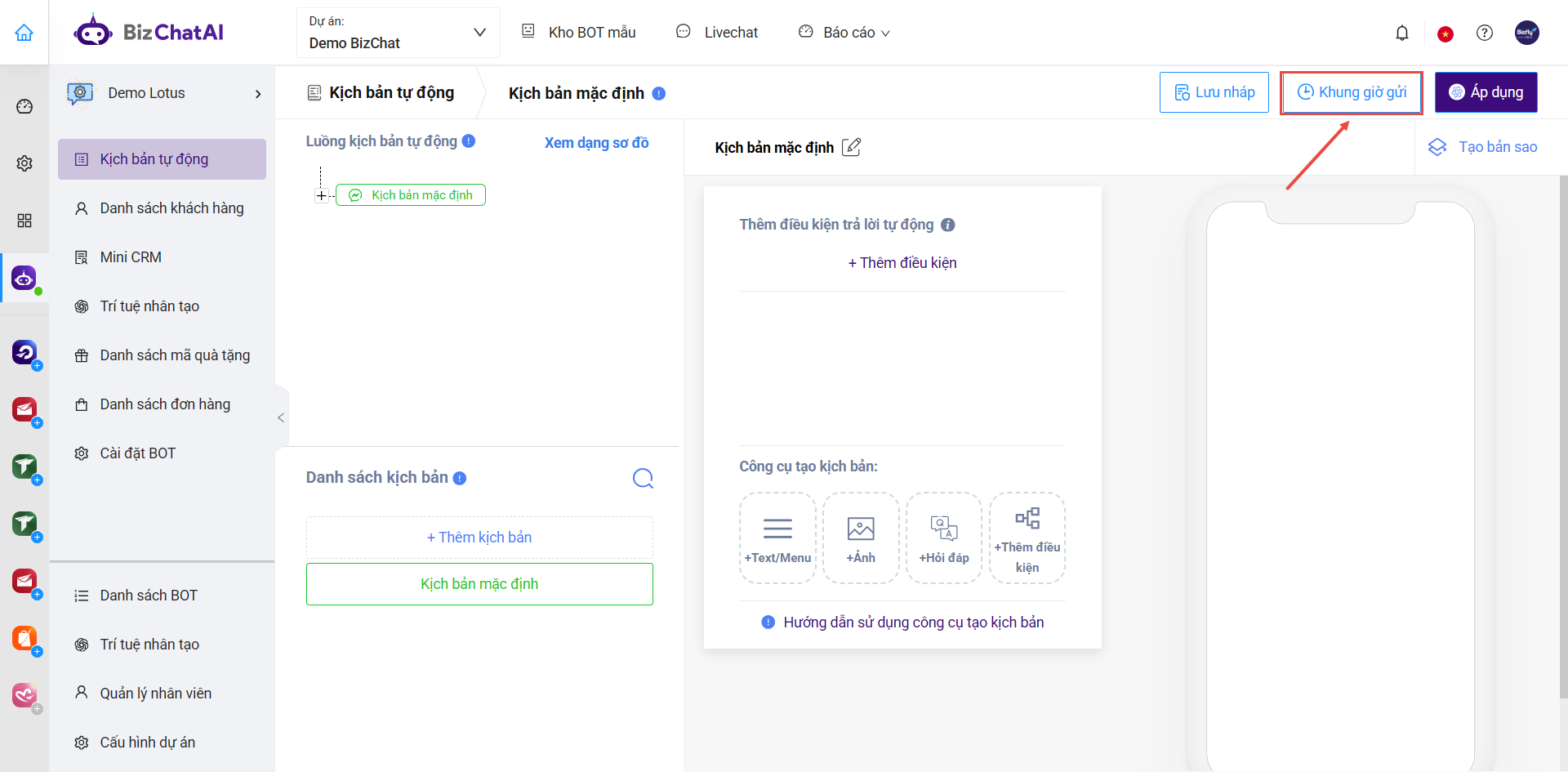Go to the home icon
Image resolution: width=1568 pixels, height=772 pixels.
24,33
